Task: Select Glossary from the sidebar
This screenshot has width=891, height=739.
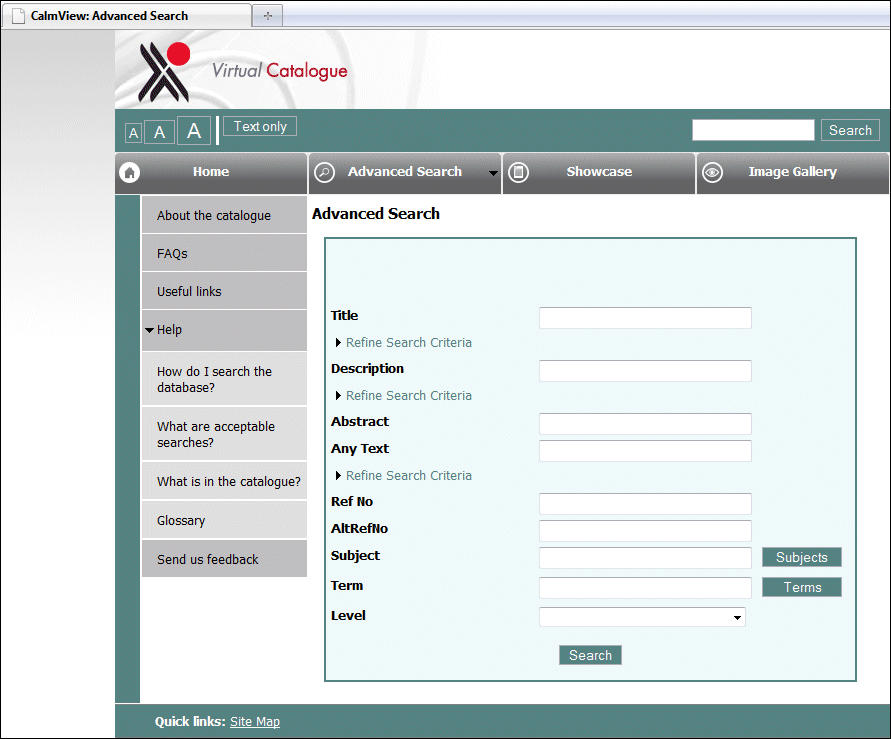Action: click(x=181, y=520)
